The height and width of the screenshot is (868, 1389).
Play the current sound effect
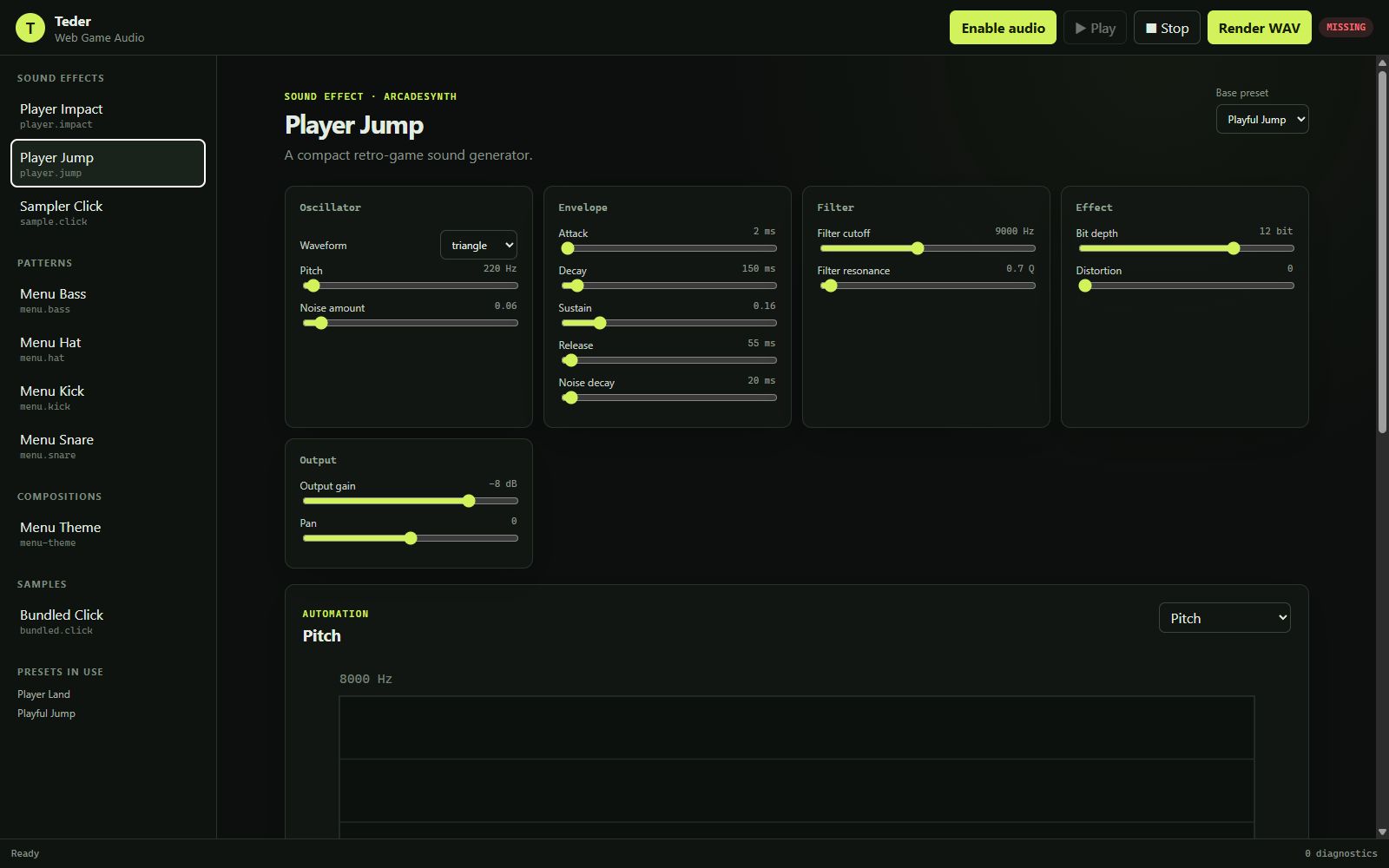[x=1095, y=28]
